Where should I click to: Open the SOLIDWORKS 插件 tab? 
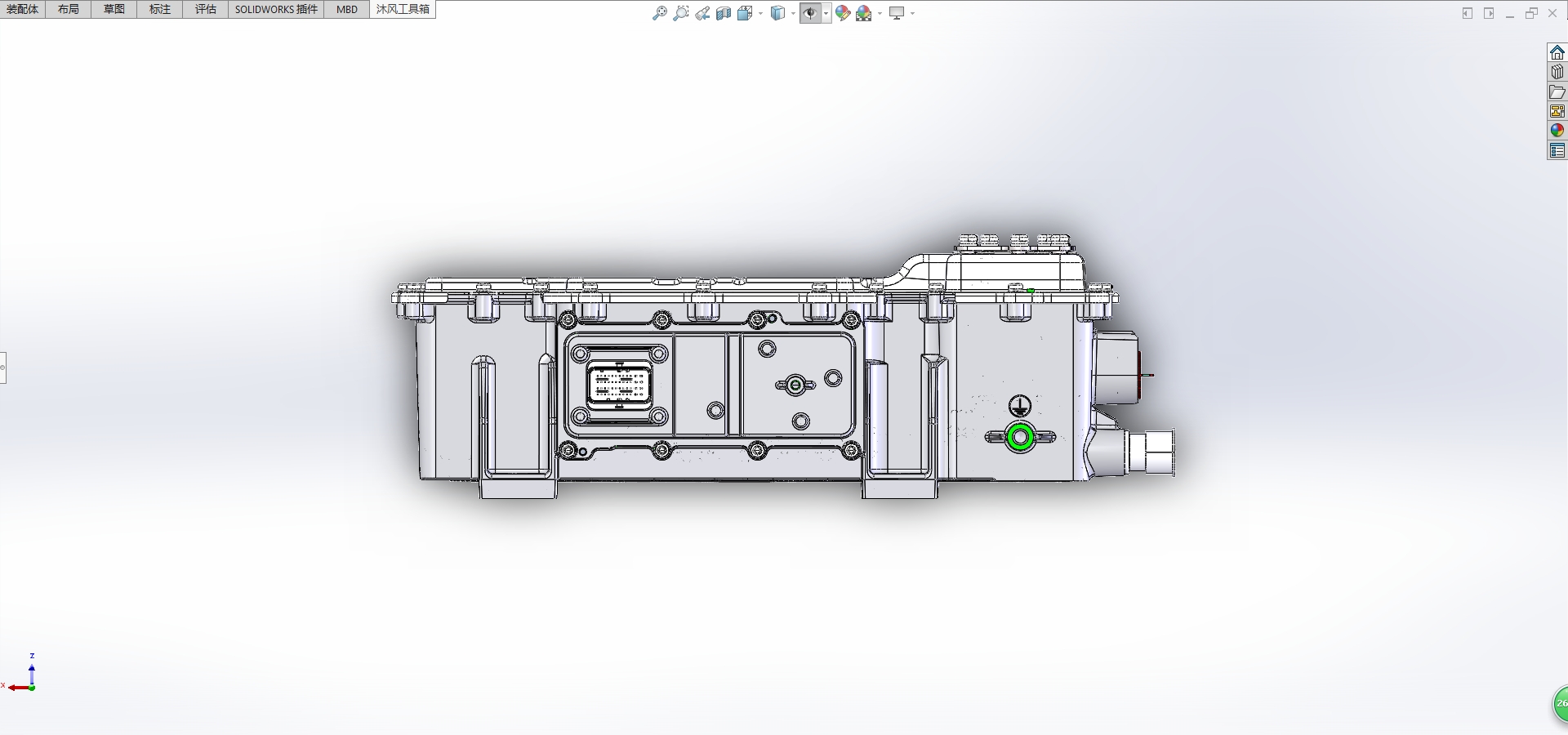276,9
